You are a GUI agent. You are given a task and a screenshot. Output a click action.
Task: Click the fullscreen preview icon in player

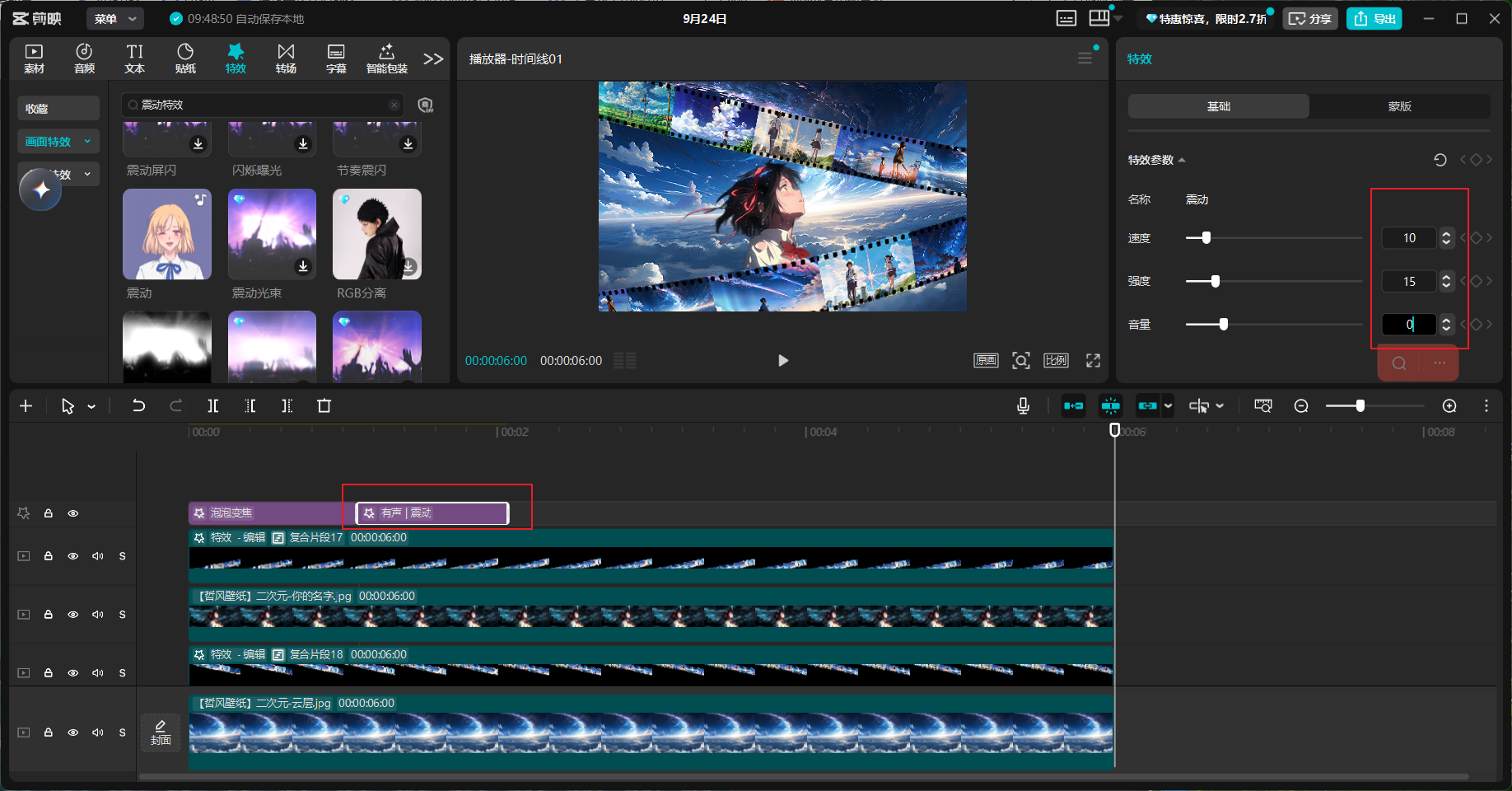tap(1093, 360)
